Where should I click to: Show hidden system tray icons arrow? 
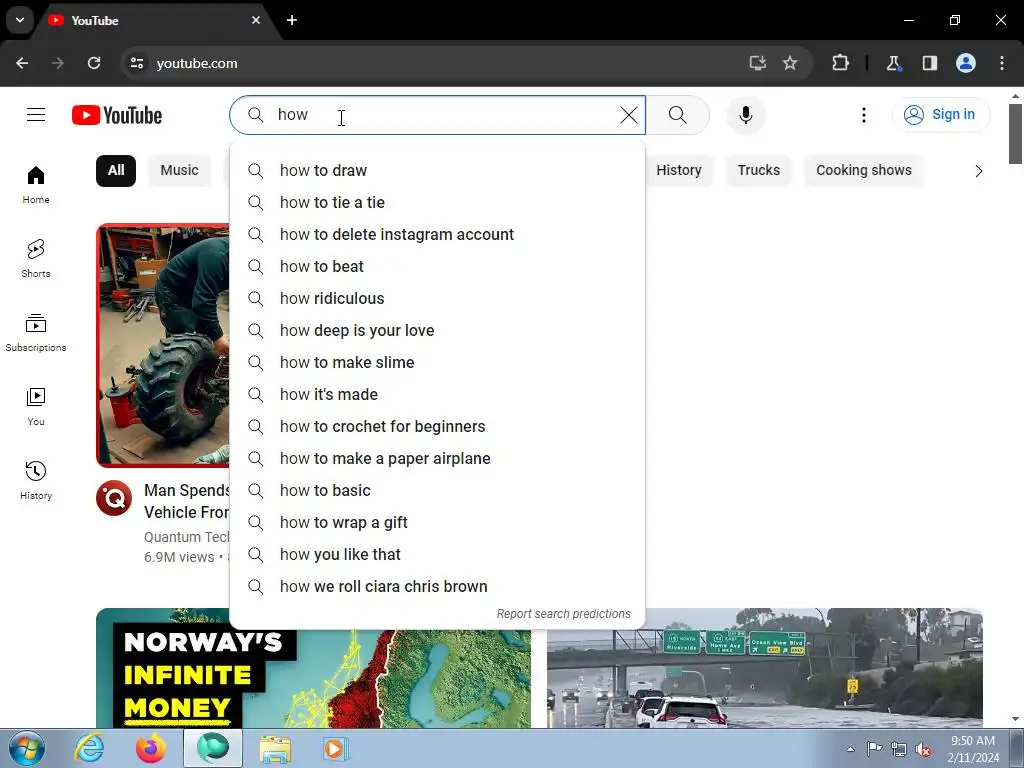(850, 749)
